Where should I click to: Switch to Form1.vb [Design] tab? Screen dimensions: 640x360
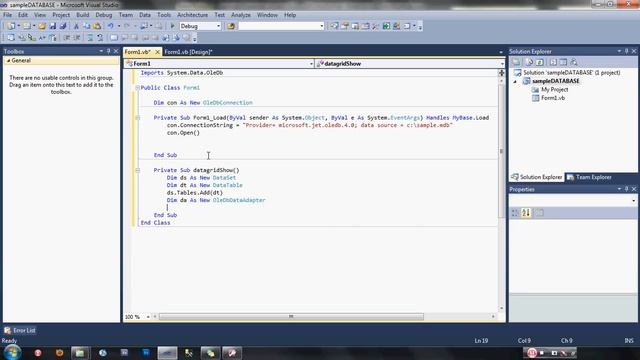(188, 52)
